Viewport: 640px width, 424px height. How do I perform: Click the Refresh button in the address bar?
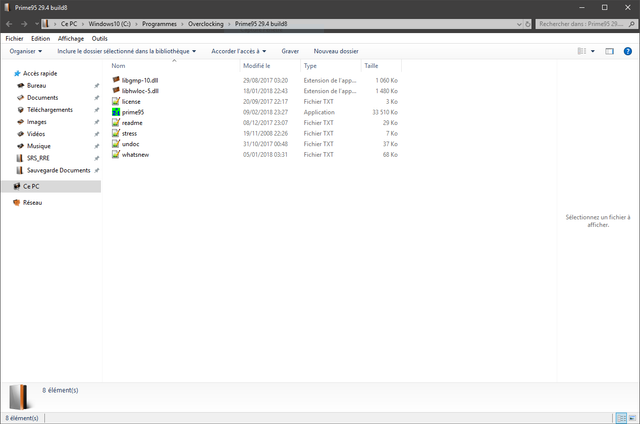pos(527,24)
